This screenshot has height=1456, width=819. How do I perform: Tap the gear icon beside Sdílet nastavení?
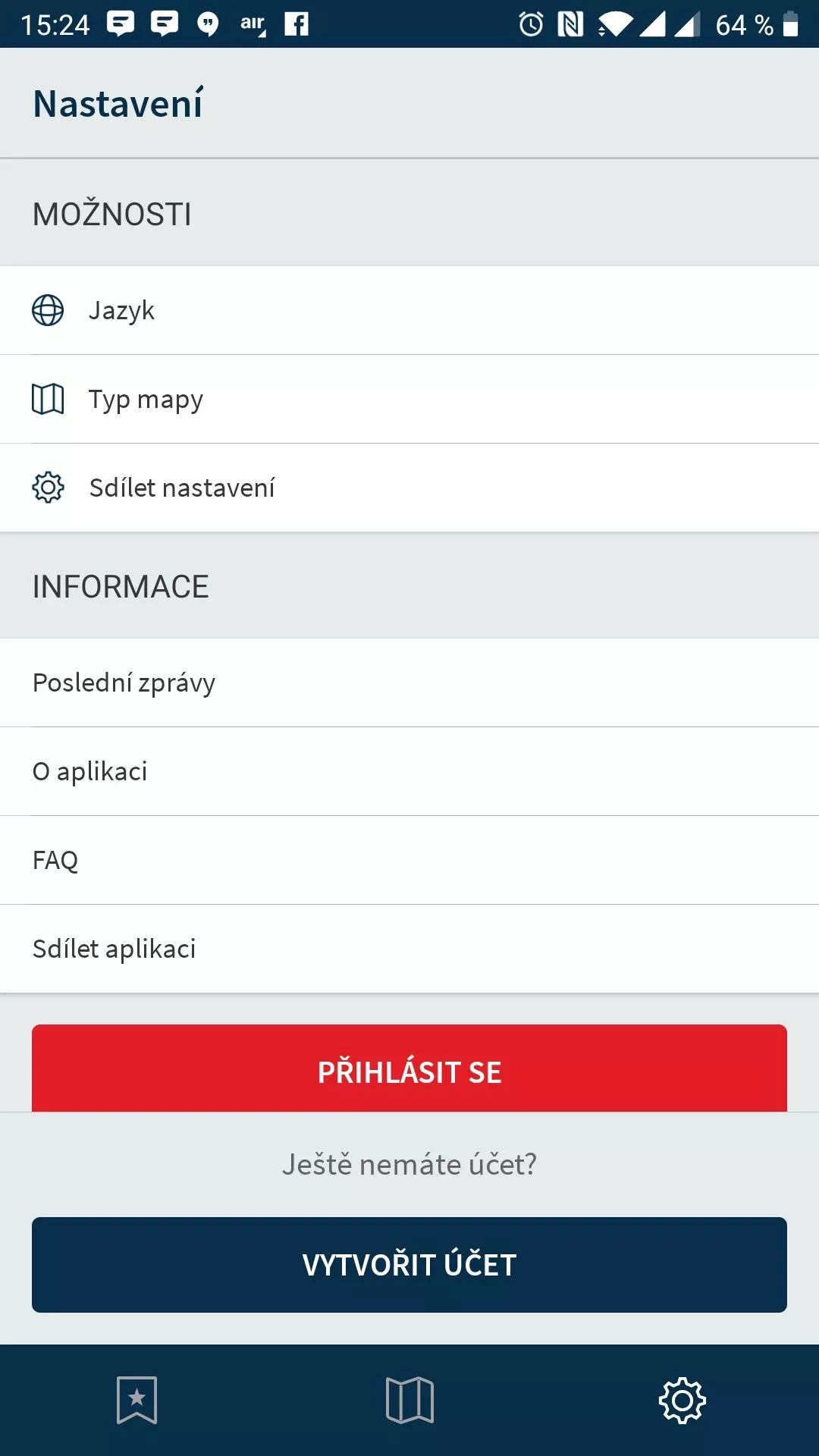point(48,488)
